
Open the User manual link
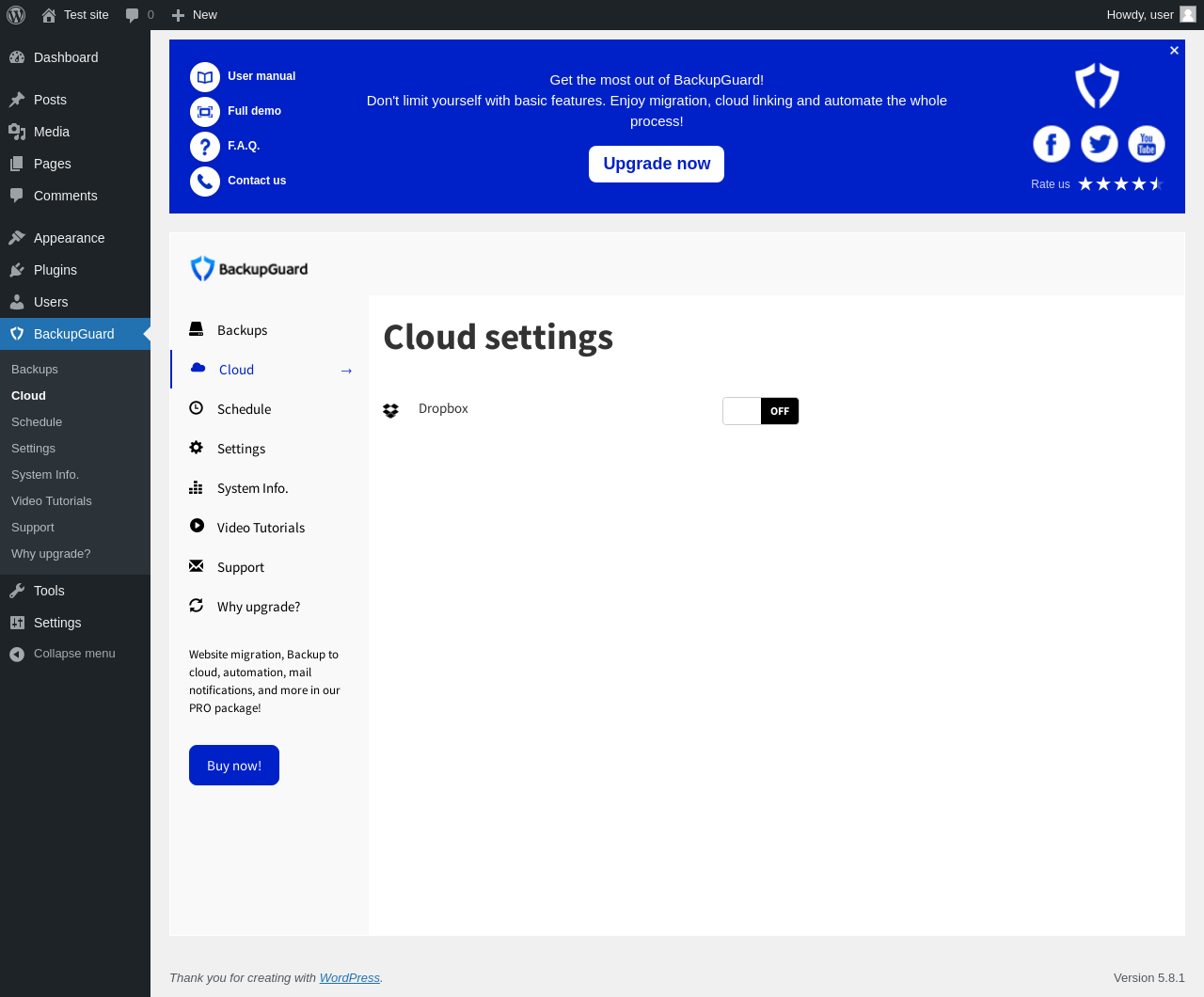pyautogui.click(x=261, y=76)
